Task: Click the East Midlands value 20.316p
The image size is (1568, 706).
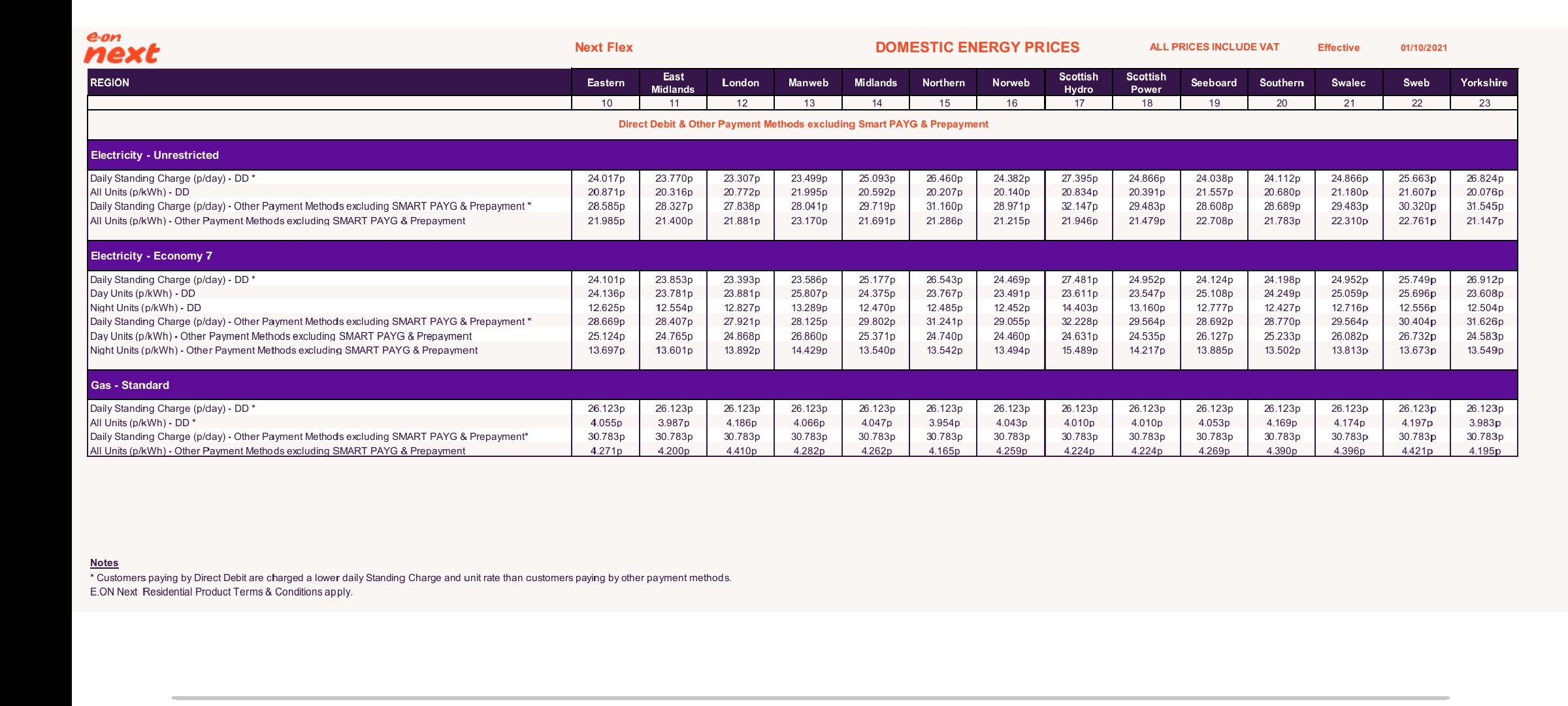Action: tap(674, 192)
